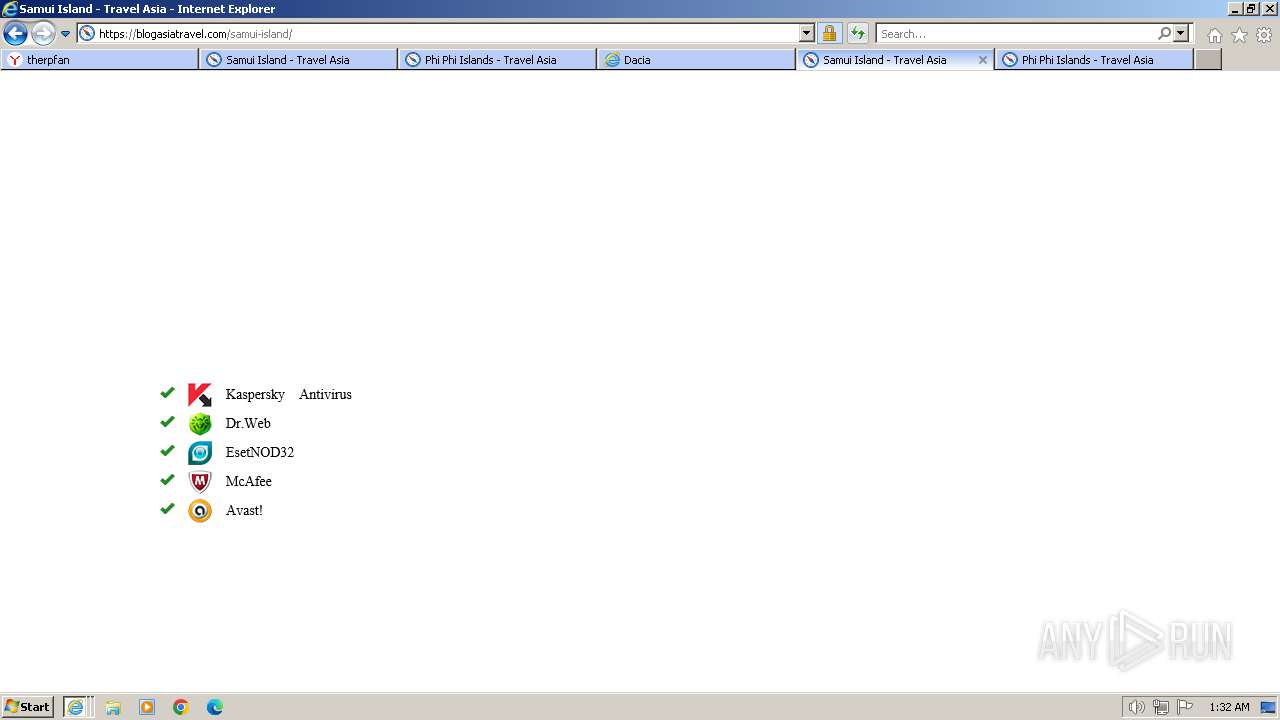Click the magnifier search icon
Screen dimensions: 1280x720
click(x=1165, y=33)
